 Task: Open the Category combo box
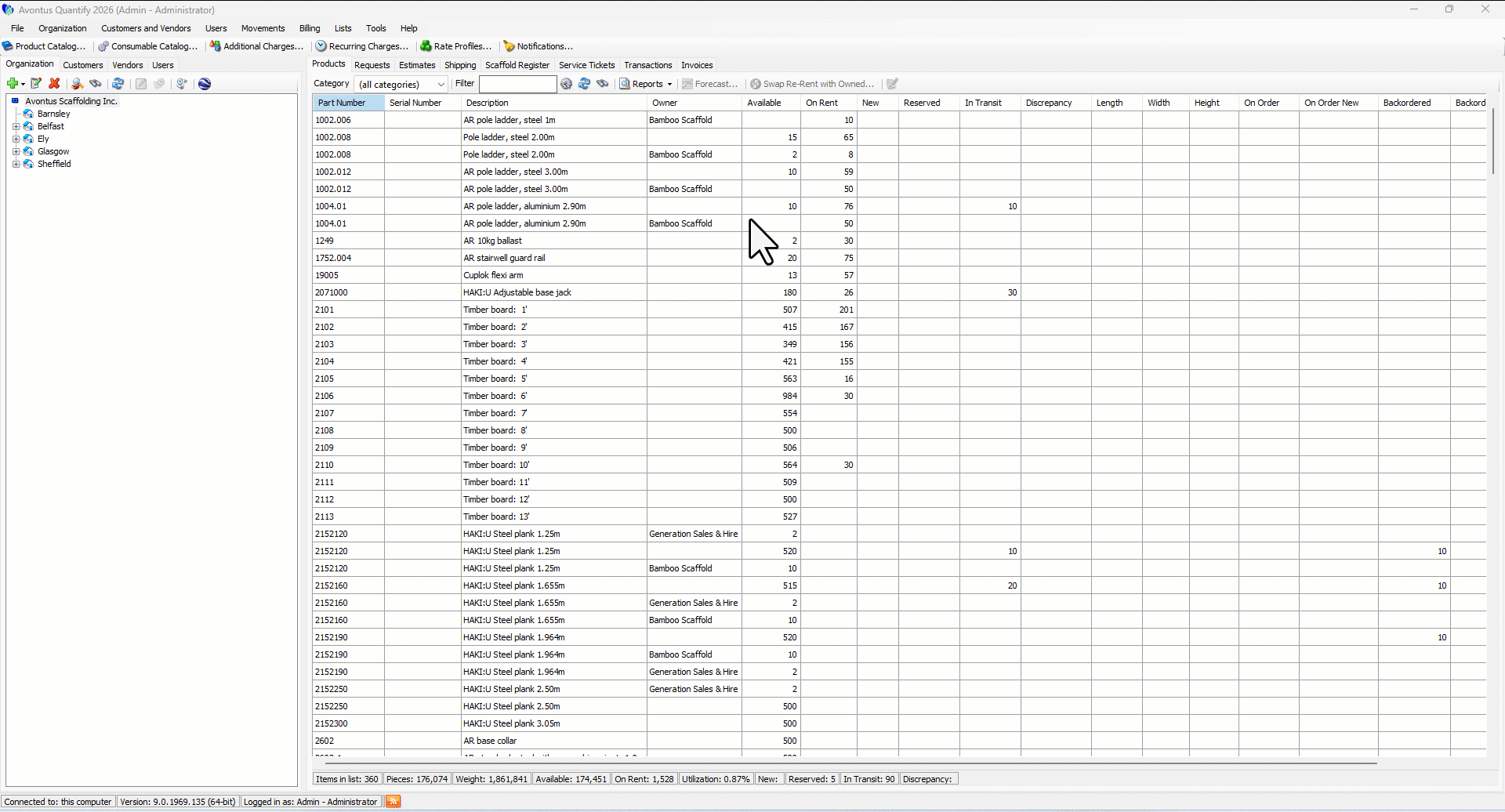click(401, 84)
